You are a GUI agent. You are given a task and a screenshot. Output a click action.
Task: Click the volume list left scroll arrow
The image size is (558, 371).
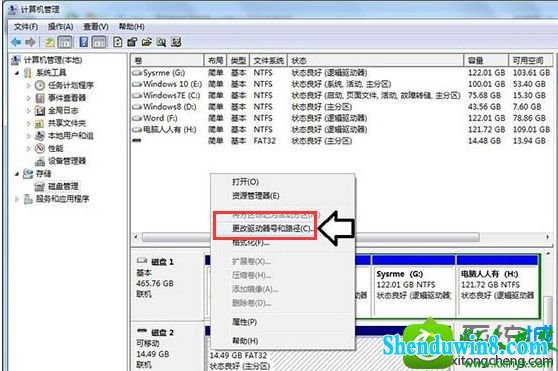[x=136, y=237]
